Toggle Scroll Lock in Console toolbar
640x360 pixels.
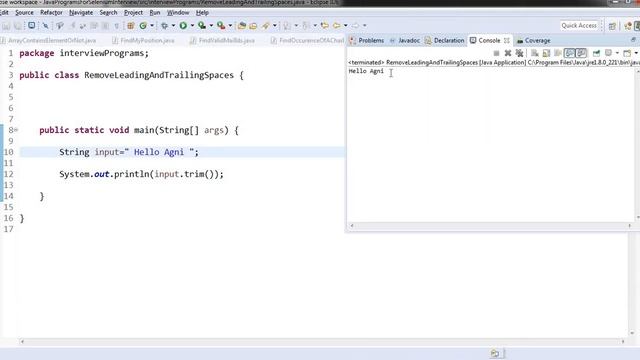[x=546, y=53]
